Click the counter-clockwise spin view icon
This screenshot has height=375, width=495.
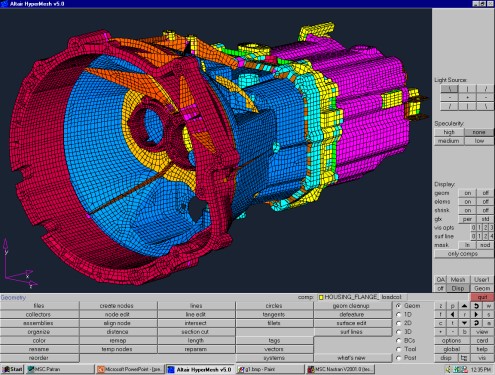click(x=476, y=323)
